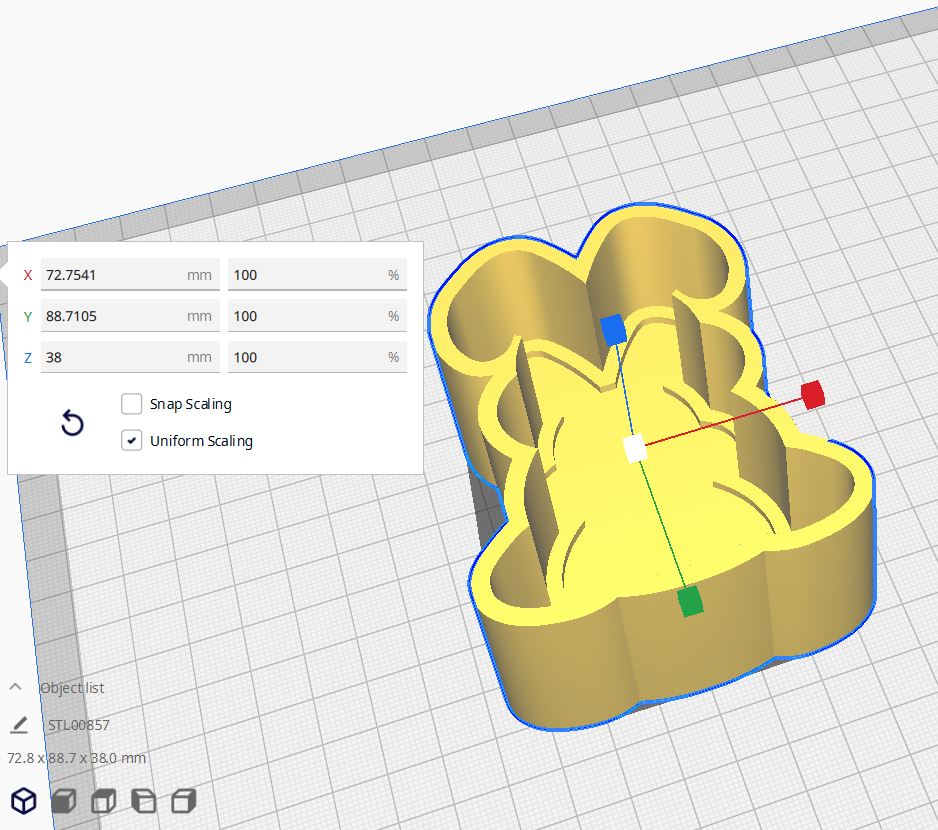Click the pencil icon beside STL00857
The width and height of the screenshot is (938, 830).
tap(21, 724)
